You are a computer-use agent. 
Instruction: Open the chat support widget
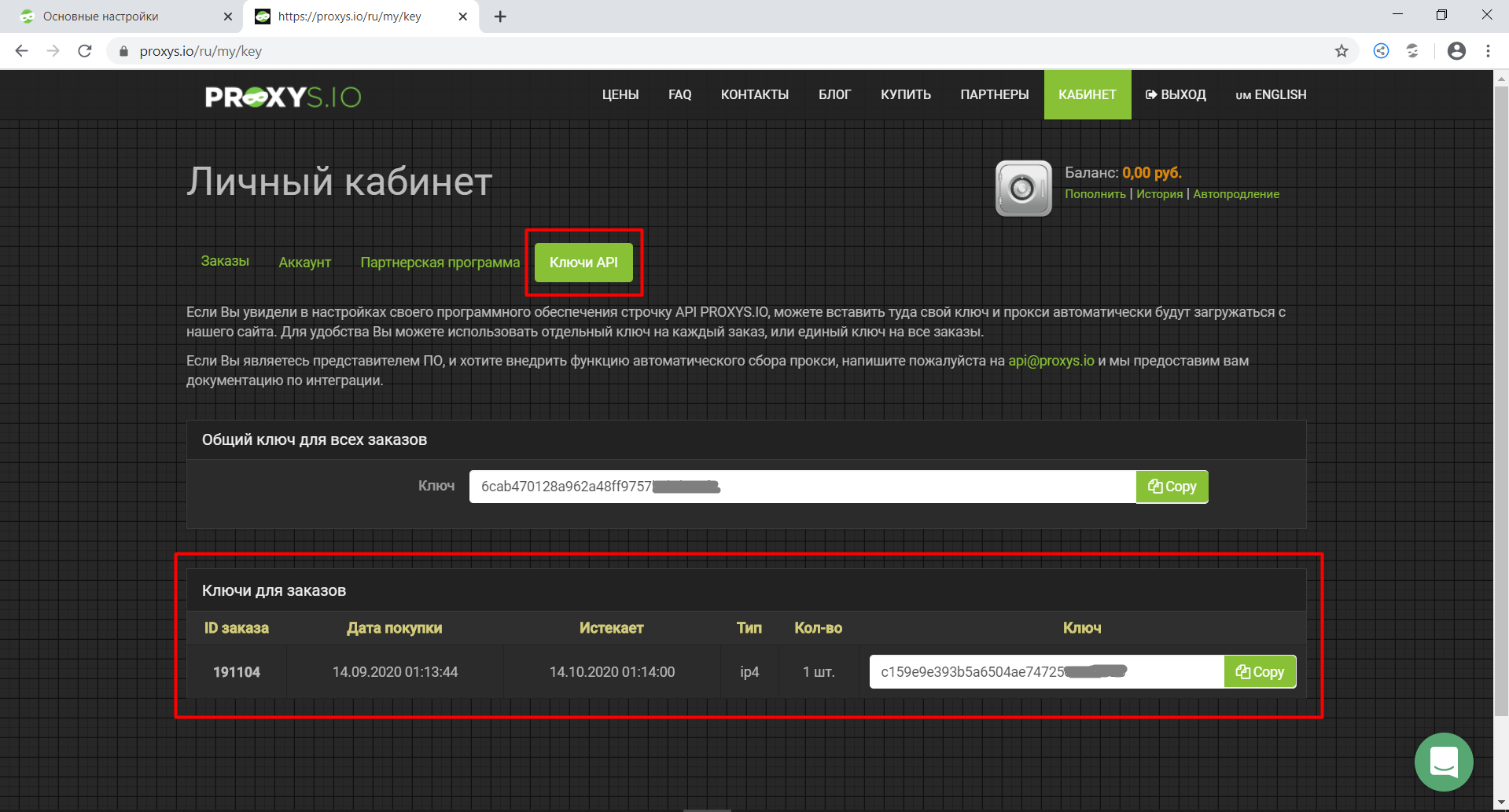click(x=1443, y=762)
